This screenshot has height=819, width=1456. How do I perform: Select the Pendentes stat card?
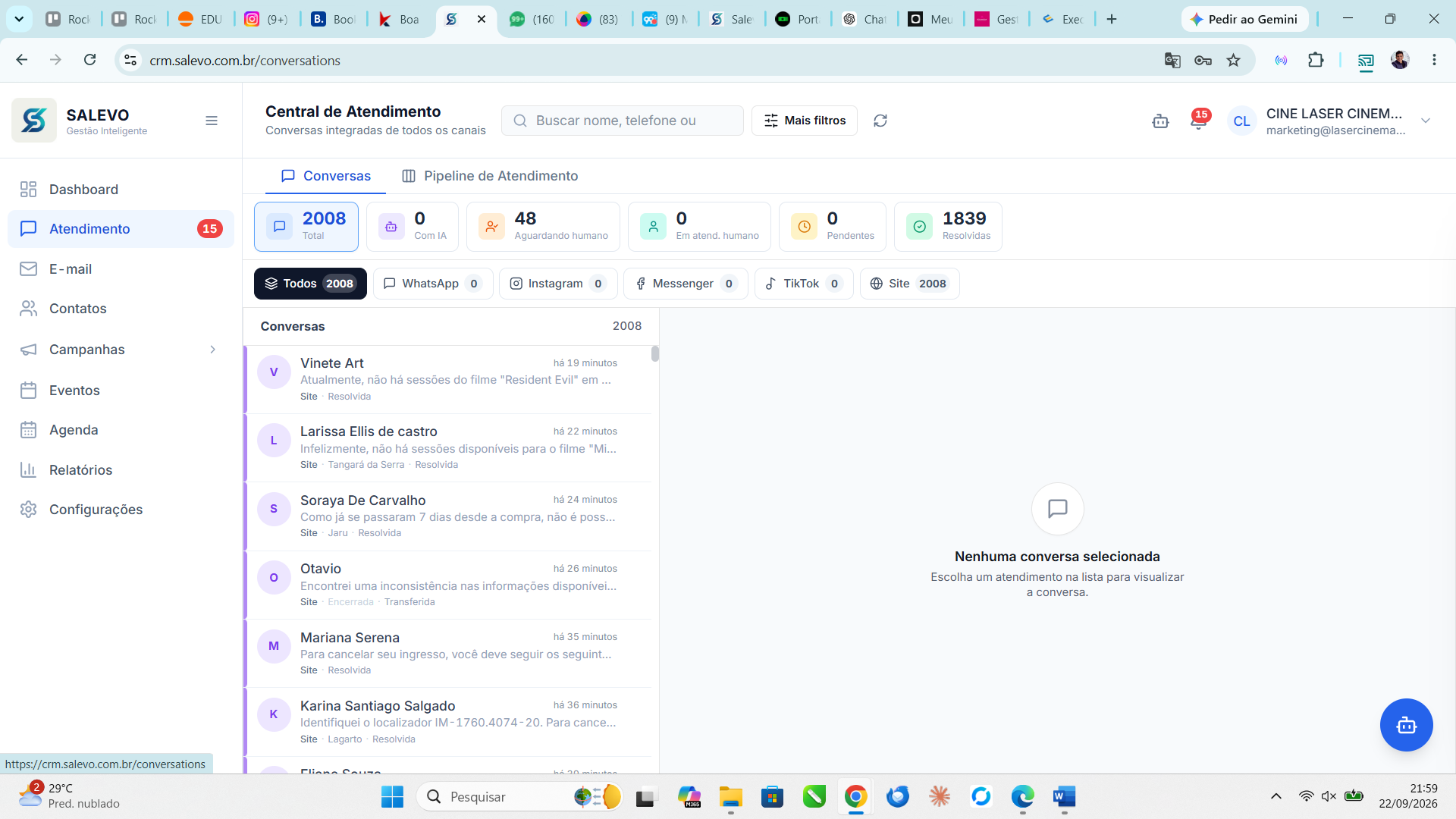click(x=833, y=227)
